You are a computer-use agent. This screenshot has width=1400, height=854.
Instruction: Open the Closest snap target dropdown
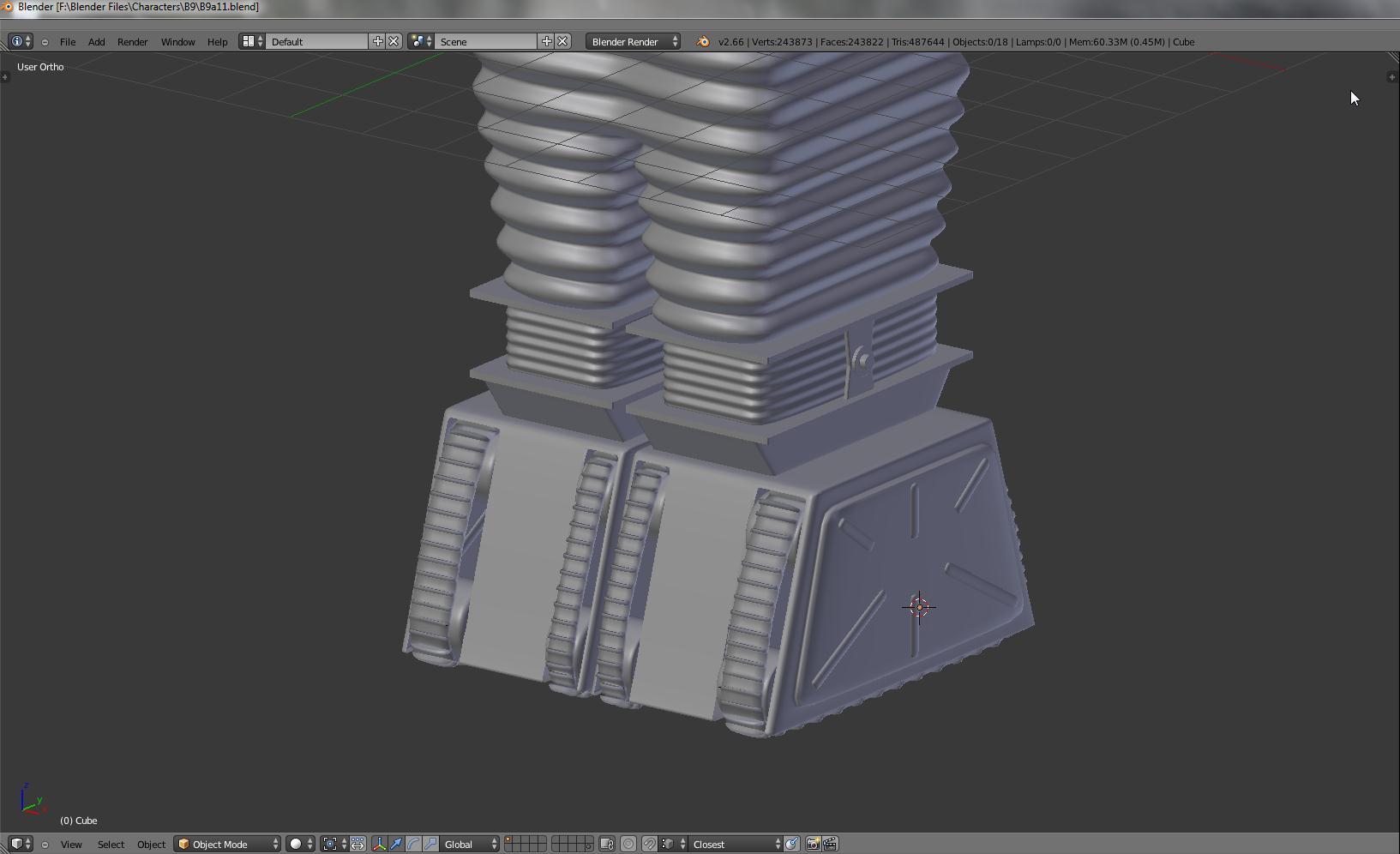pyautogui.click(x=736, y=845)
